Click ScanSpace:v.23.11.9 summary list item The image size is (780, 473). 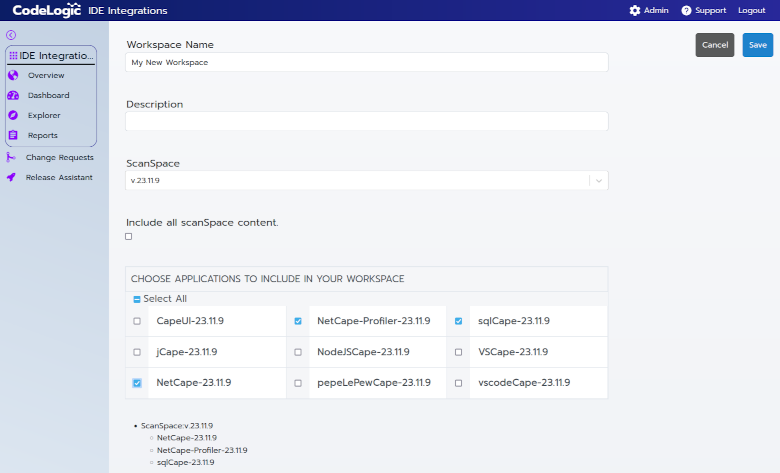coord(177,426)
